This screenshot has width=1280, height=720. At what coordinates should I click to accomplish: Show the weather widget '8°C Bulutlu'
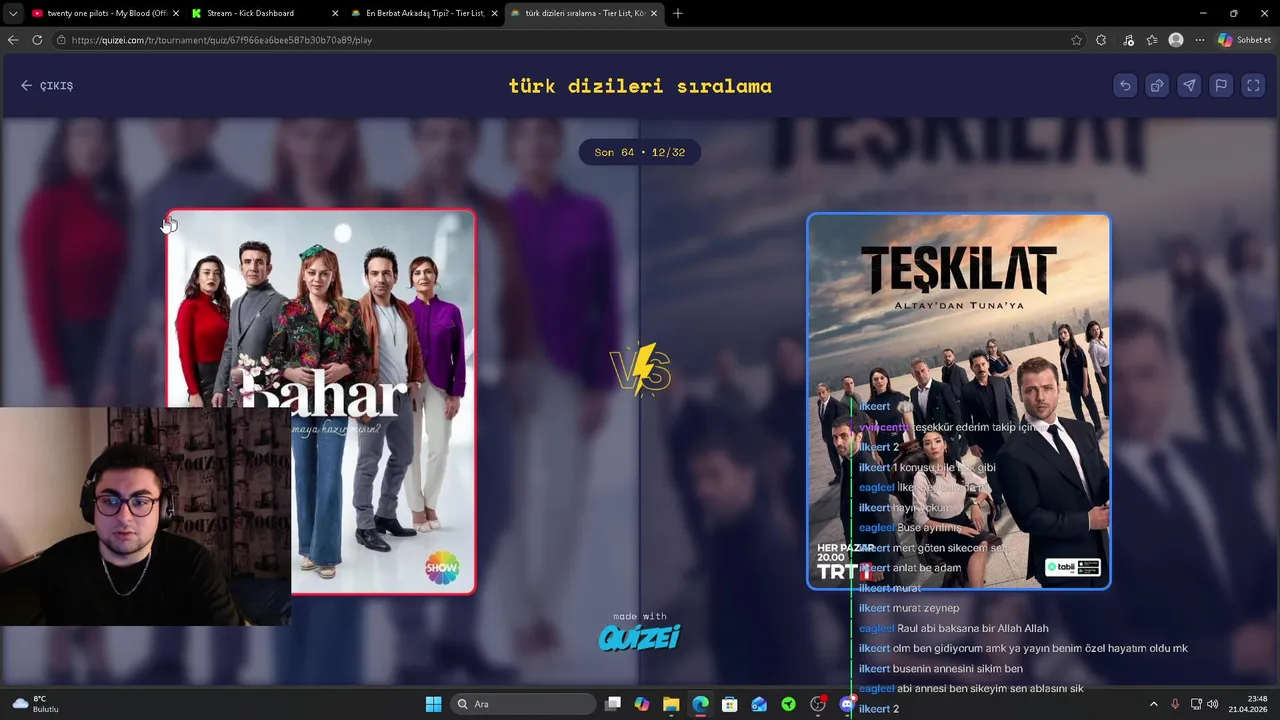36,704
